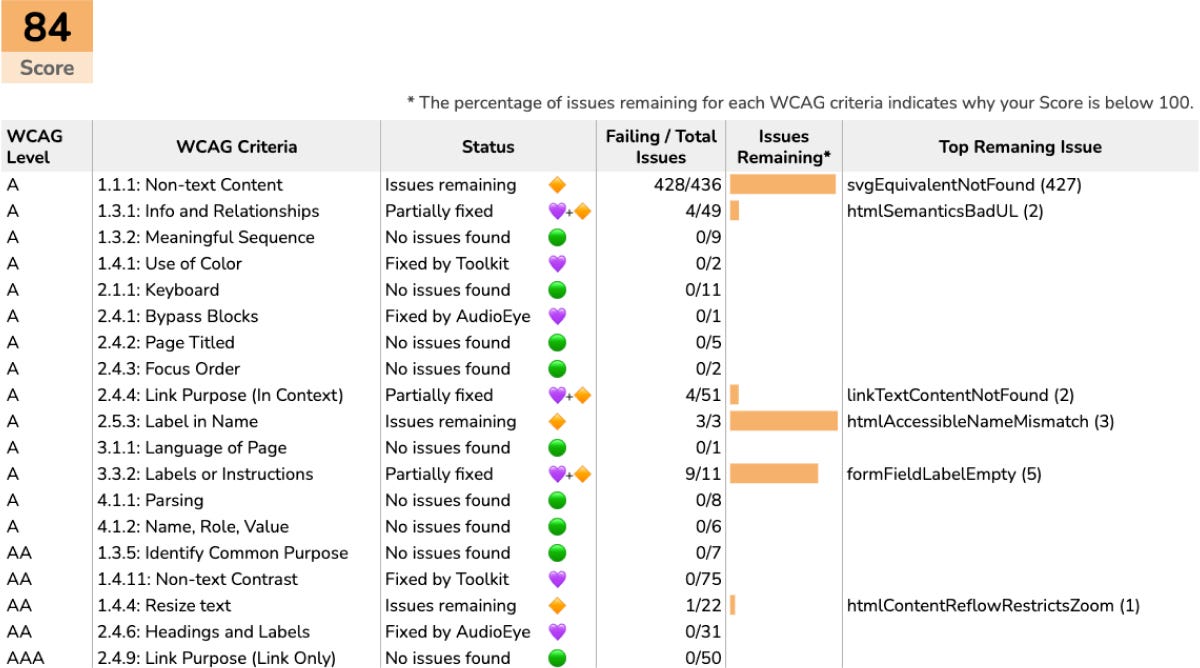Click the Status column header
Viewport: 1200px width, 668px height.
click(488, 146)
